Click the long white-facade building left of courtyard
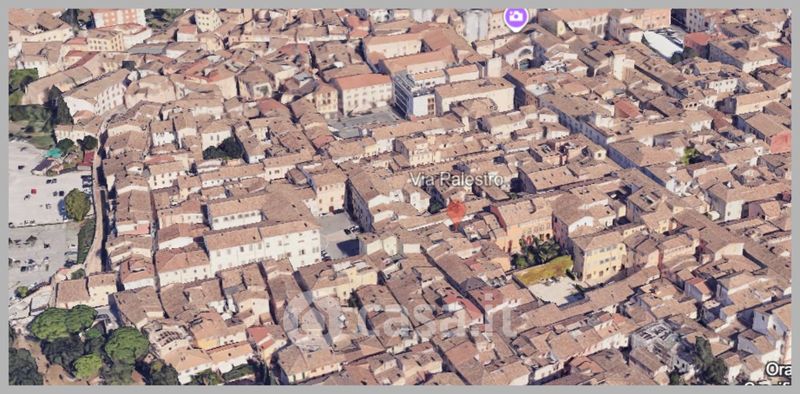 pyautogui.click(x=262, y=244)
